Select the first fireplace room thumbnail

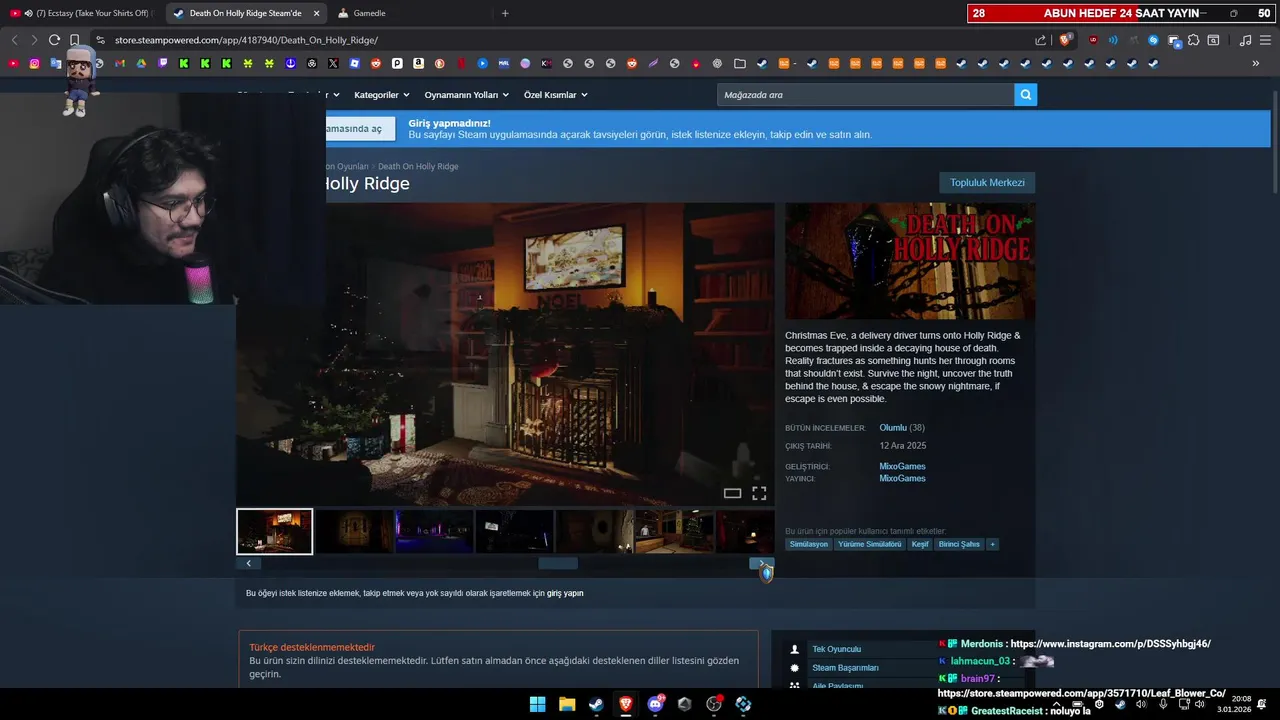pyautogui.click(x=275, y=531)
